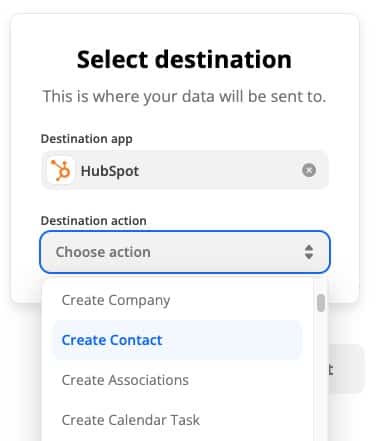The image size is (376, 441).
Task: Click the data will be sent description text
Action: (184, 96)
